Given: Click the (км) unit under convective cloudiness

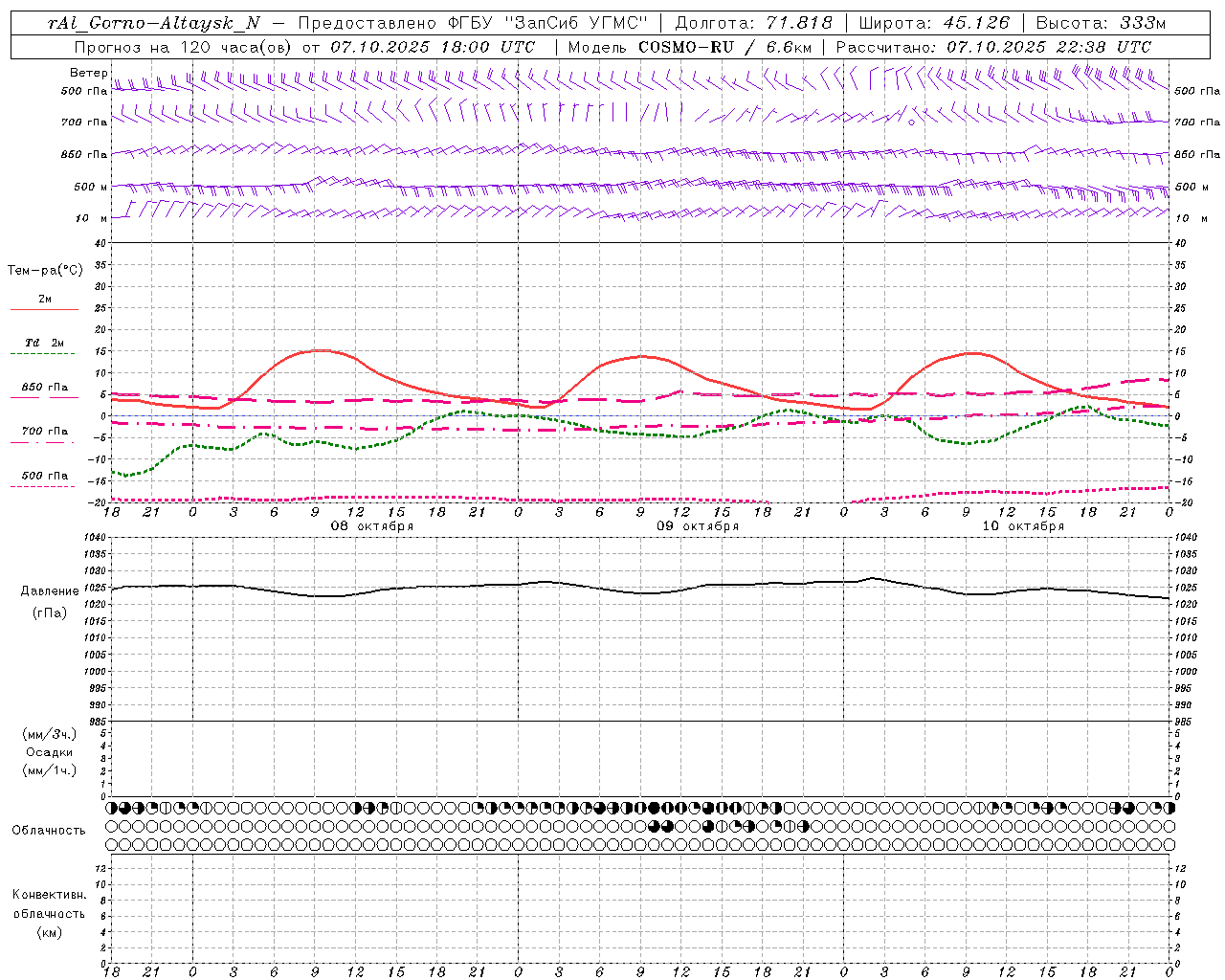Looking at the screenshot, I should tap(49, 932).
